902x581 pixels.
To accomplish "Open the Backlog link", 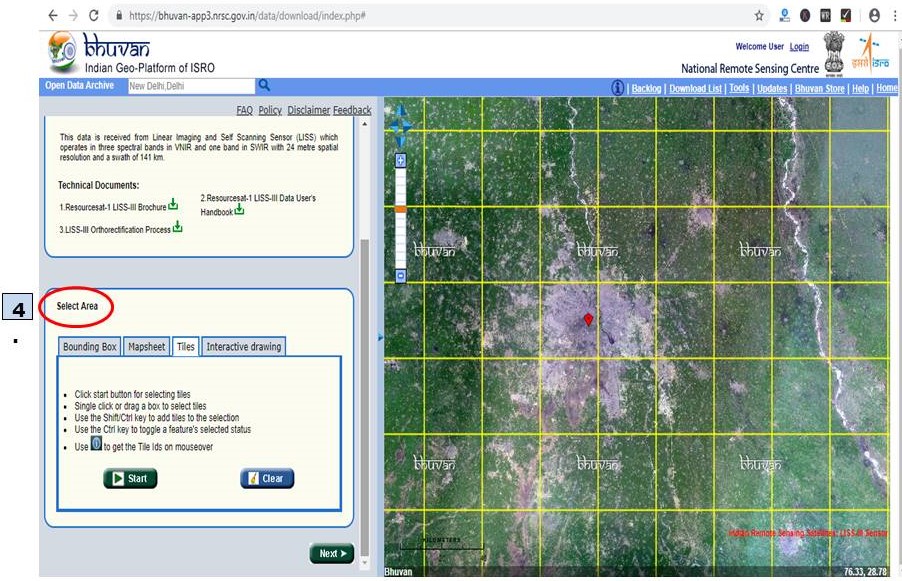I will (646, 89).
